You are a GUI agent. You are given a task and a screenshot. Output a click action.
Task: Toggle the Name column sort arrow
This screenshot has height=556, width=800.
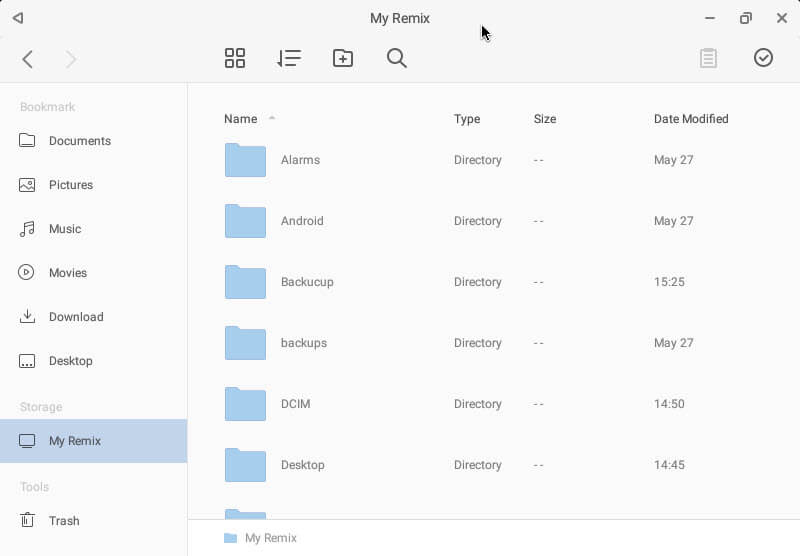[272, 118]
